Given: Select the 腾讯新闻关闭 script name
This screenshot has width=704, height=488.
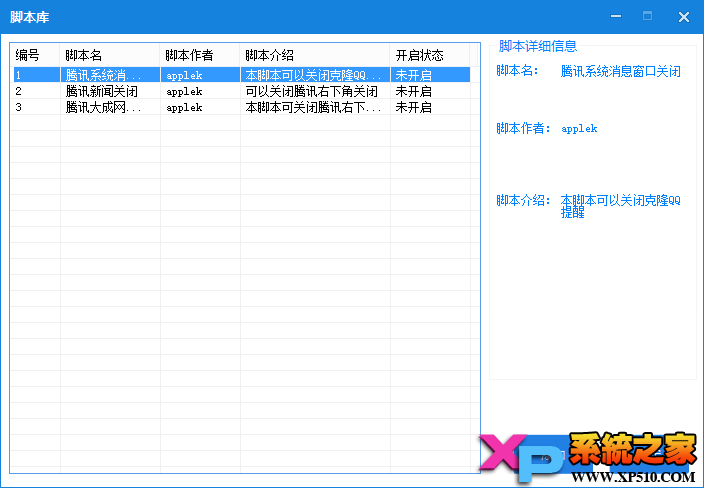Looking at the screenshot, I should click(101, 91).
